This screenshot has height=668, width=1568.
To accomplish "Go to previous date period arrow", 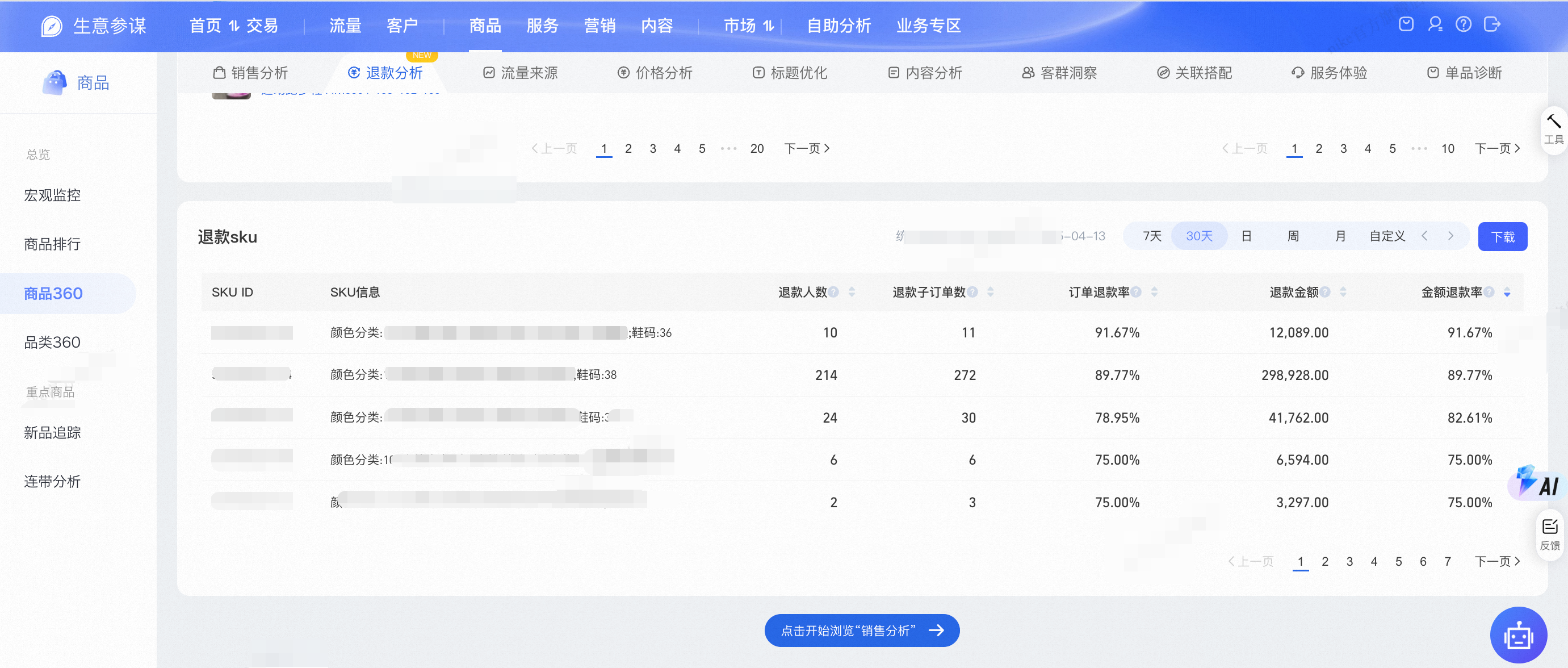I will [x=1424, y=236].
